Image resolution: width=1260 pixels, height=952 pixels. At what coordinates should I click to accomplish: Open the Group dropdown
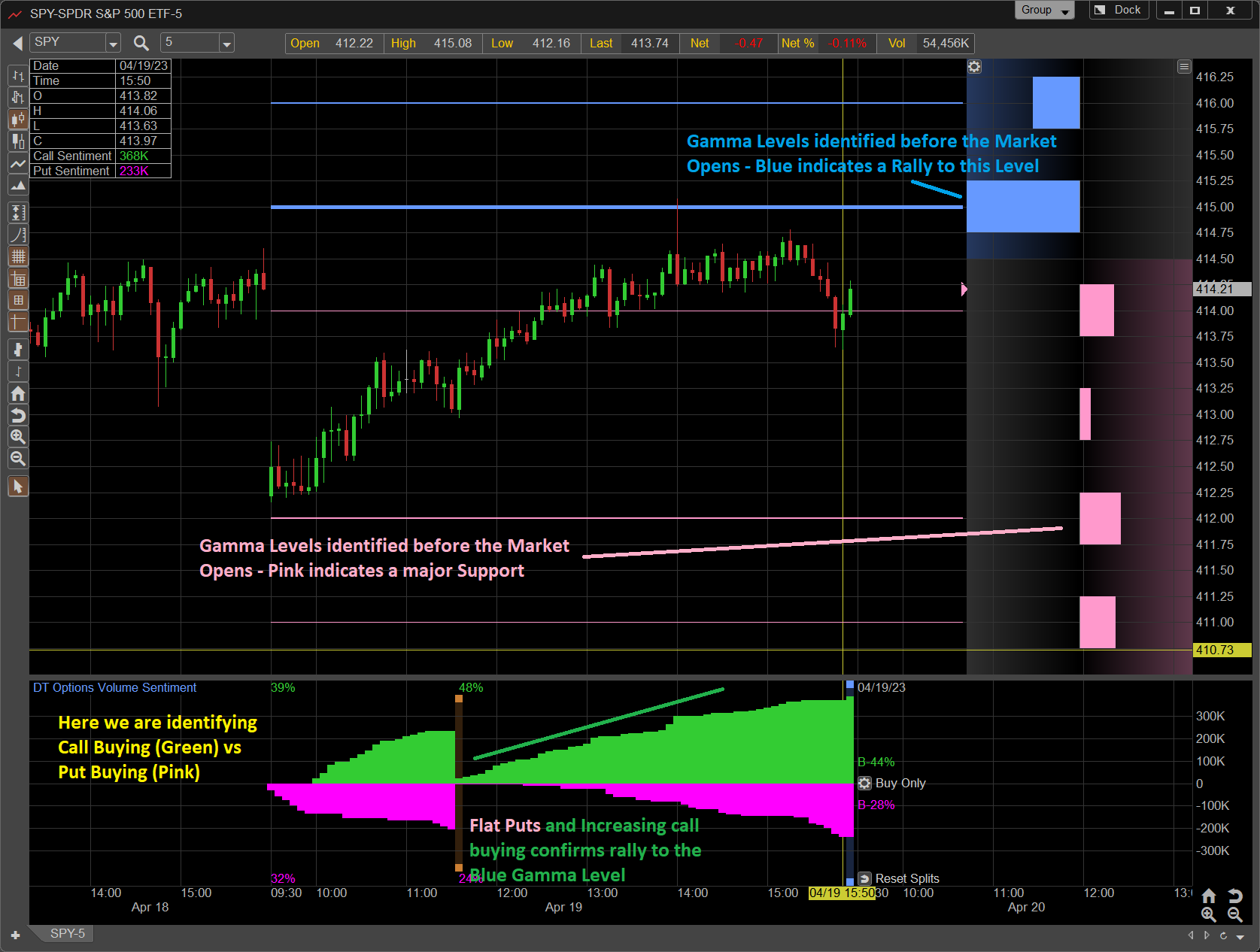(1045, 10)
